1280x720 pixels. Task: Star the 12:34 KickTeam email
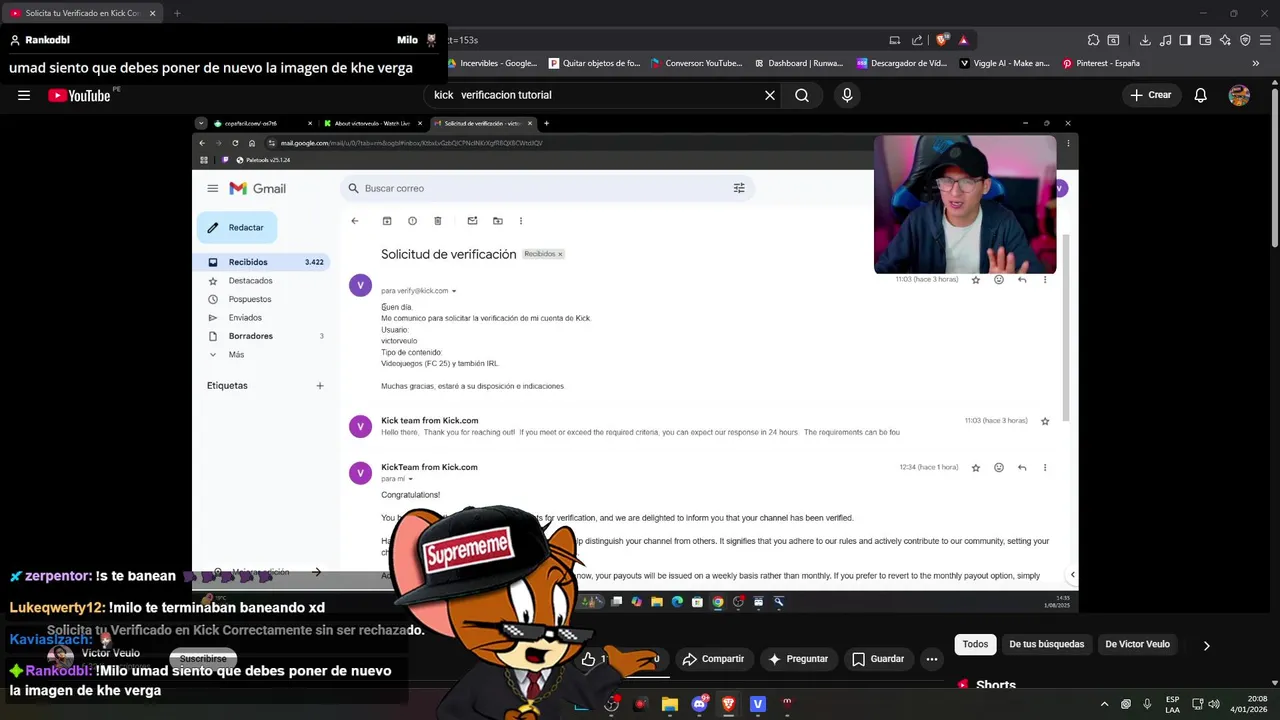coord(976,467)
